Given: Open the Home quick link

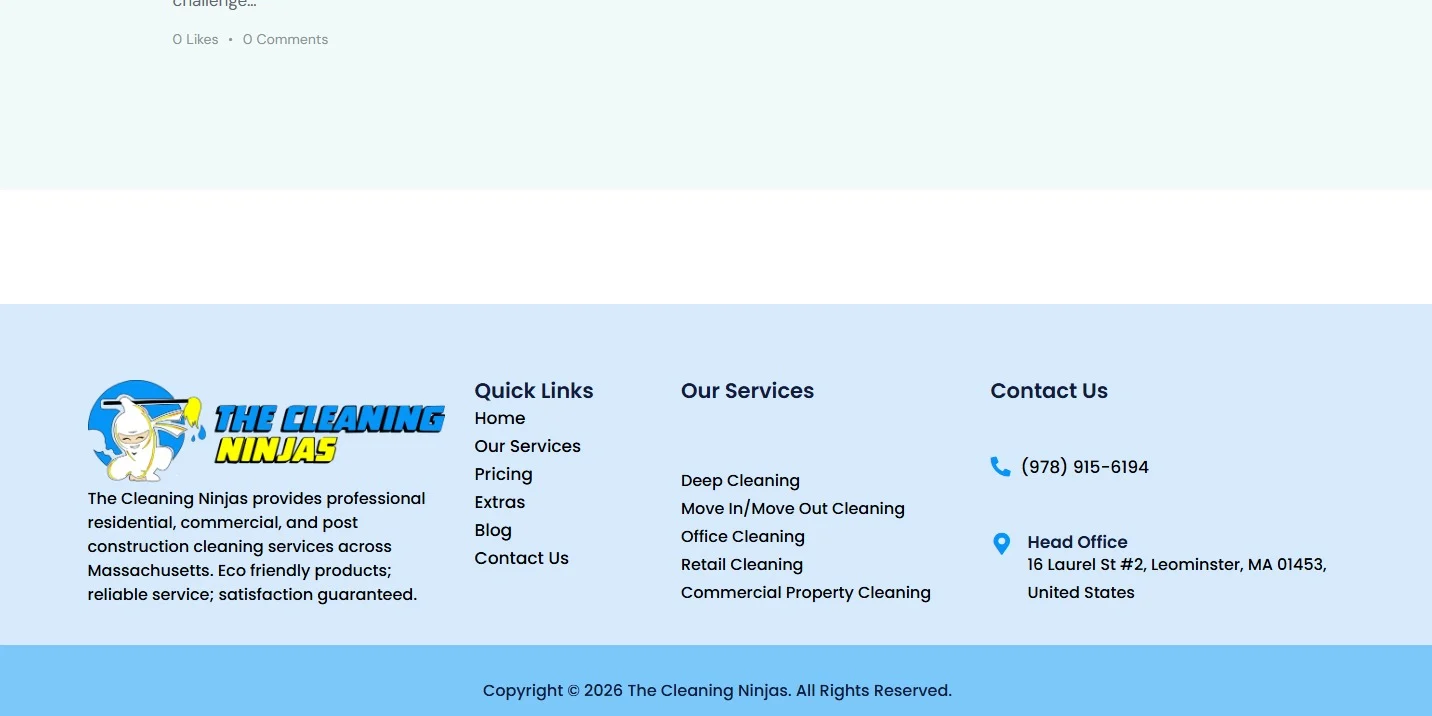Looking at the screenshot, I should 500,418.
